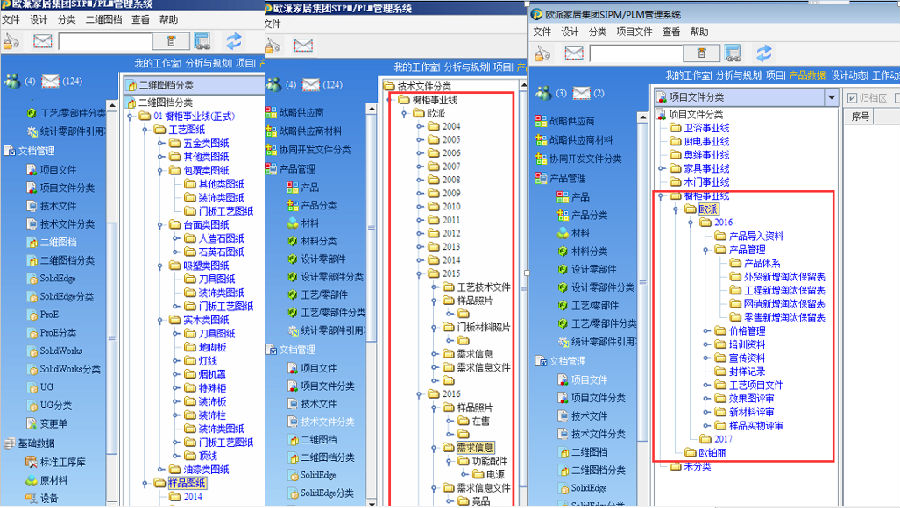900x508 pixels.
Task: Toggle the 归档区 checkbox
Action: (x=854, y=98)
